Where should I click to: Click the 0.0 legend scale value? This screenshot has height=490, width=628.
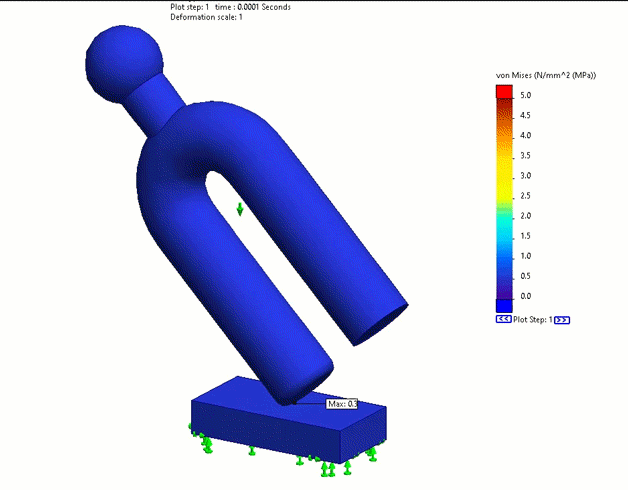click(525, 296)
